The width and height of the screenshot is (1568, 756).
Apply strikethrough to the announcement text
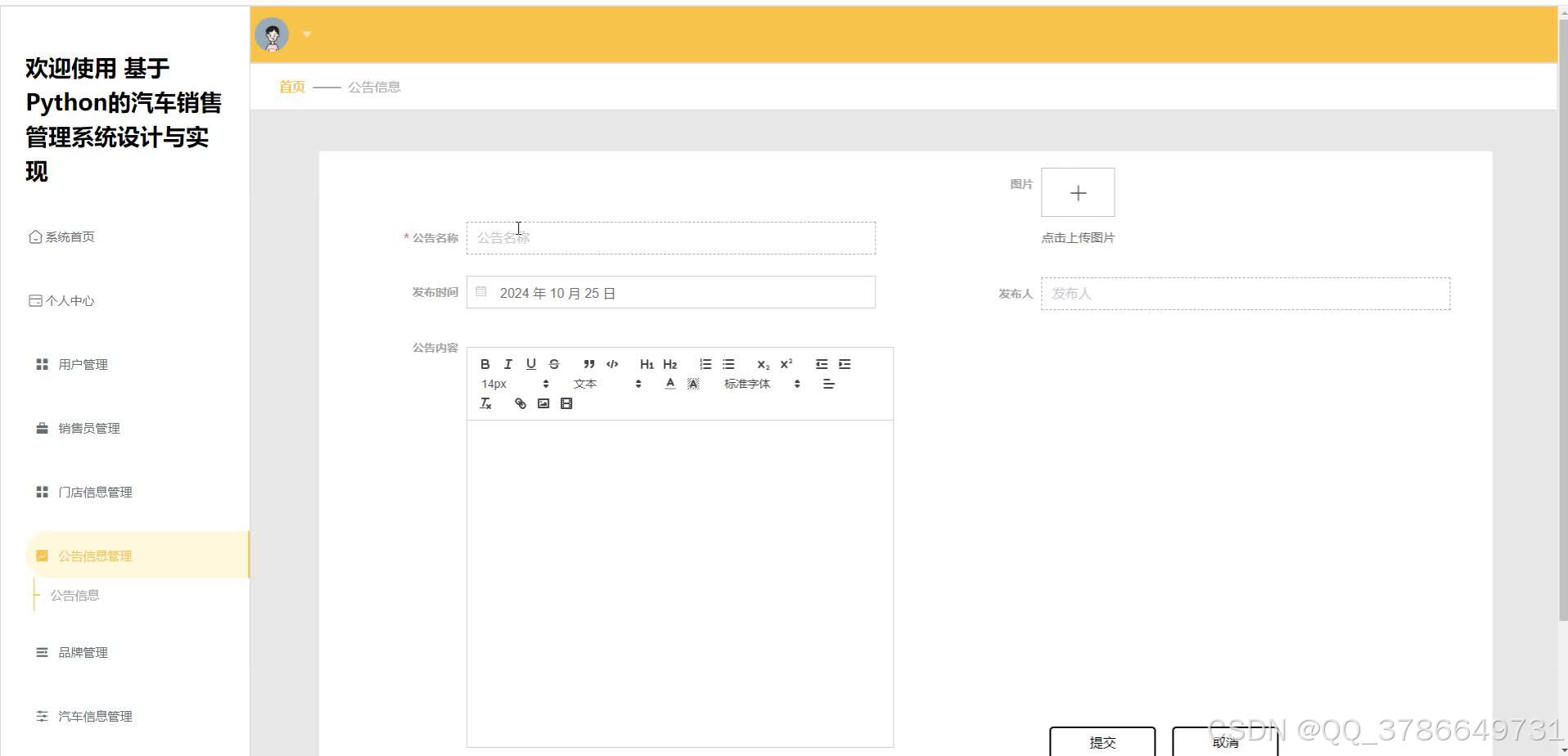[554, 363]
